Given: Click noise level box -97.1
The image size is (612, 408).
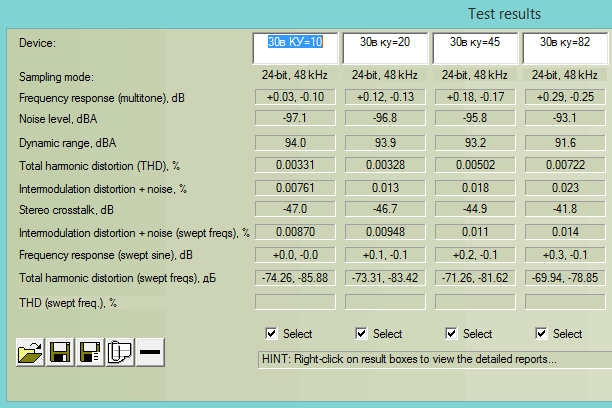Looking at the screenshot, I should [295, 118].
